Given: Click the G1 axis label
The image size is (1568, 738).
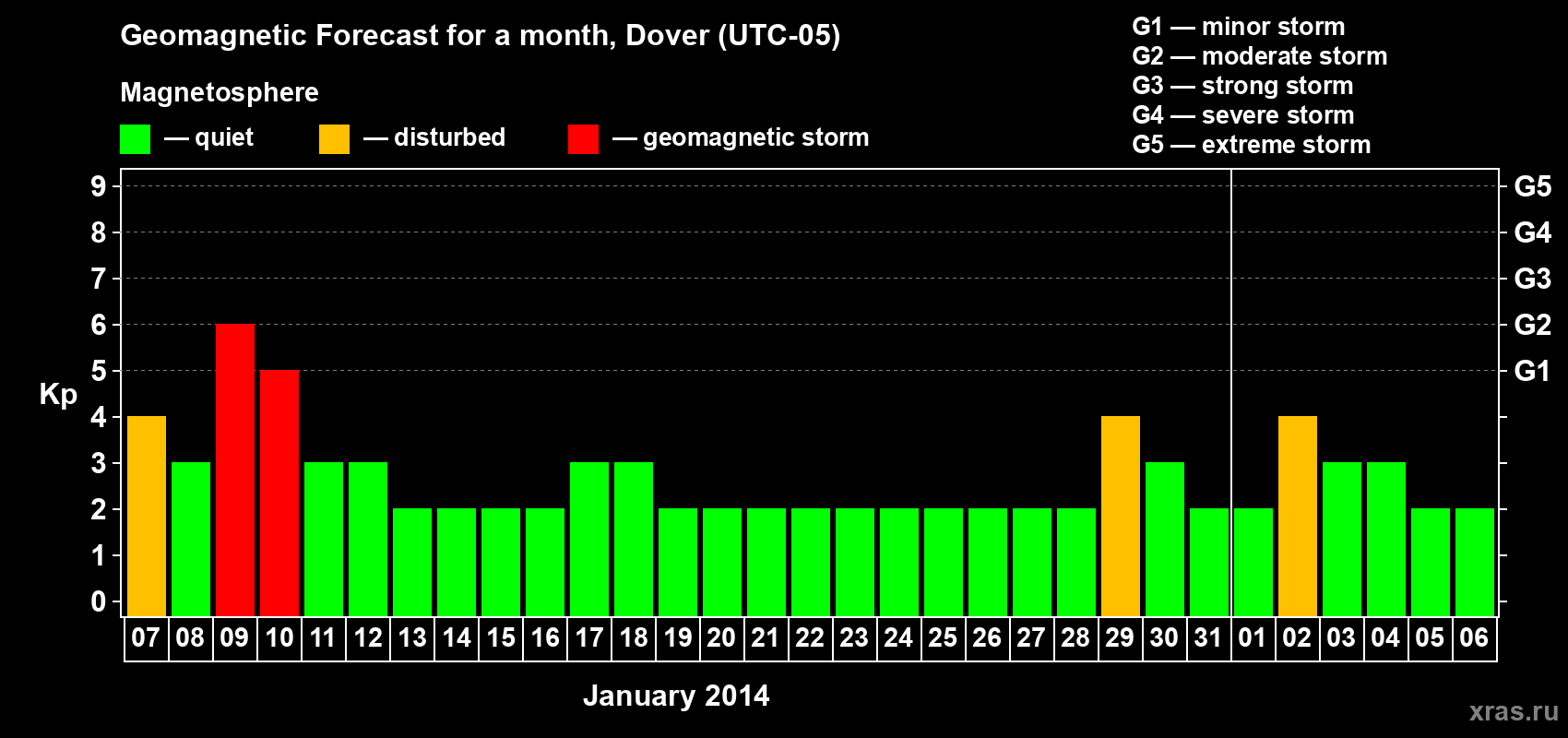Looking at the screenshot, I should point(1533,371).
